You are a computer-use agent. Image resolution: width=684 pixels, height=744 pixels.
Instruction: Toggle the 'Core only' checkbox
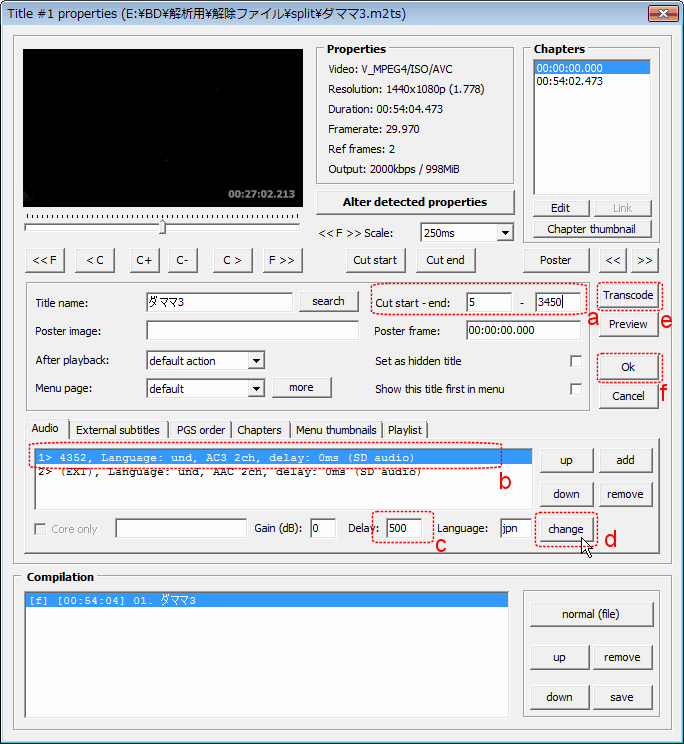[x=41, y=529]
